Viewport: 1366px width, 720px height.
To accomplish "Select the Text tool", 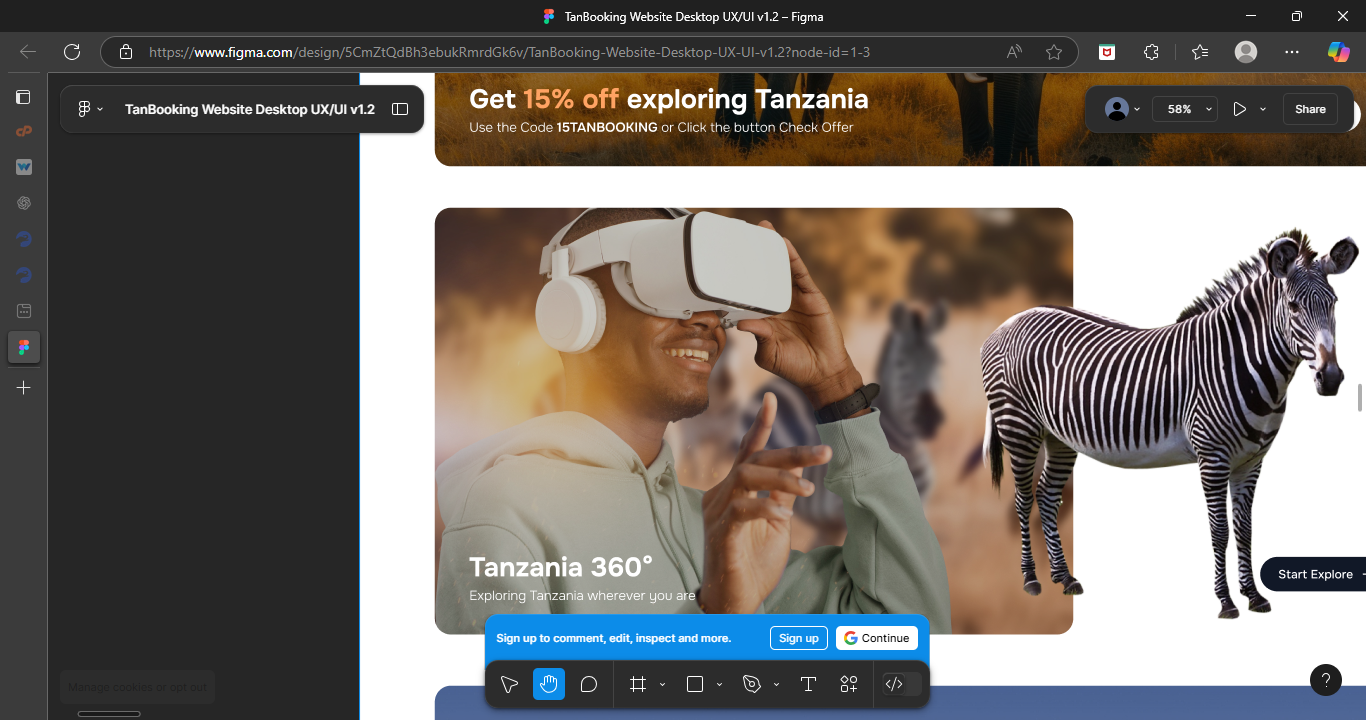I will tap(808, 684).
